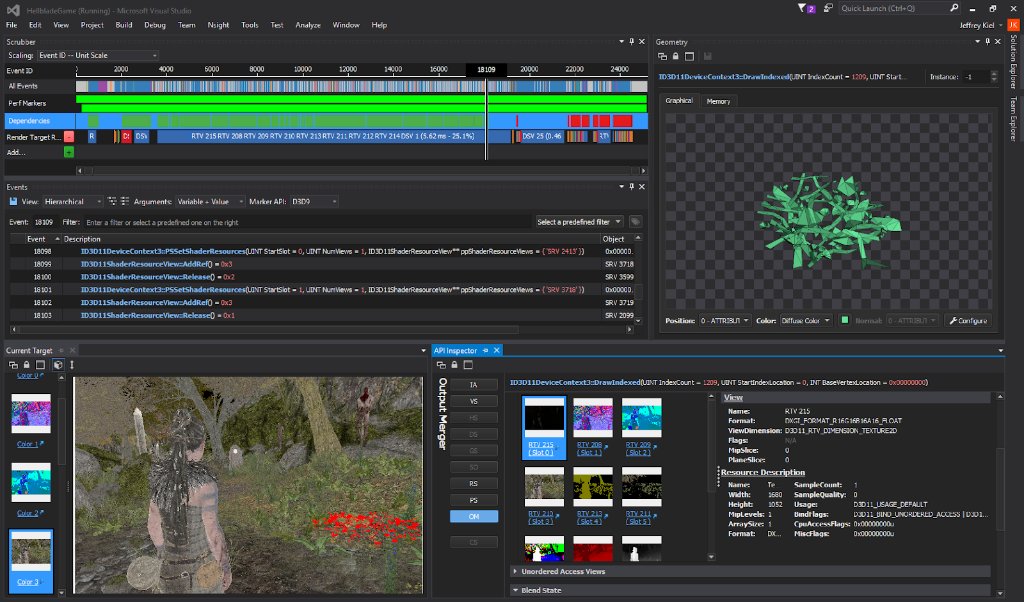The width and height of the screenshot is (1024, 602).
Task: Open the Solution Explorer side tab
Action: pyautogui.click(x=1014, y=63)
